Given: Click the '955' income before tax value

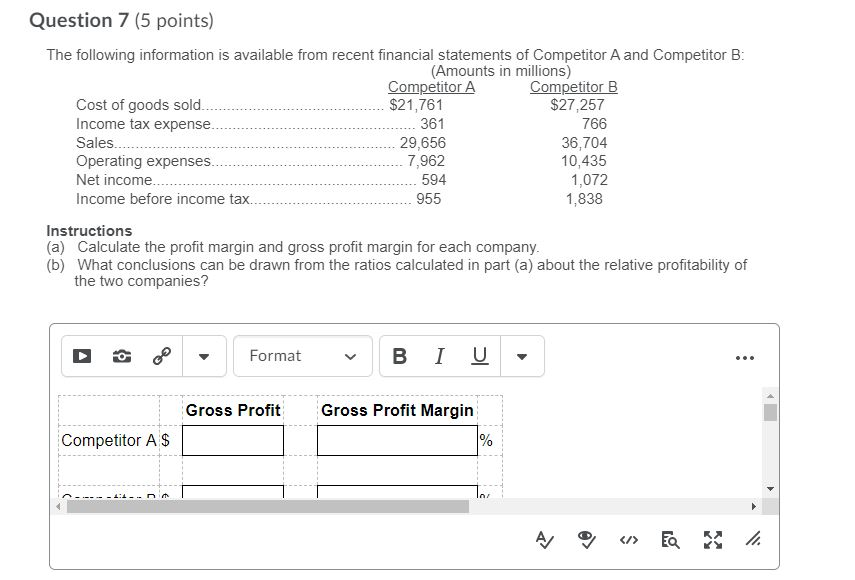Looking at the screenshot, I should tap(429, 199).
